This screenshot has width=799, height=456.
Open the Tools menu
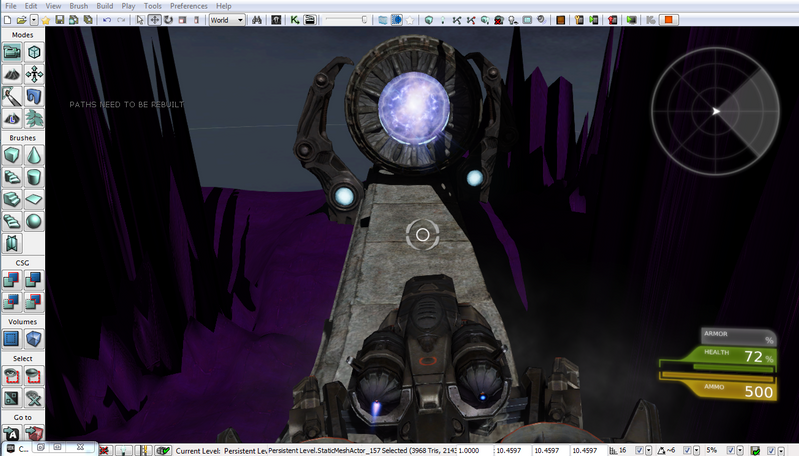click(152, 6)
